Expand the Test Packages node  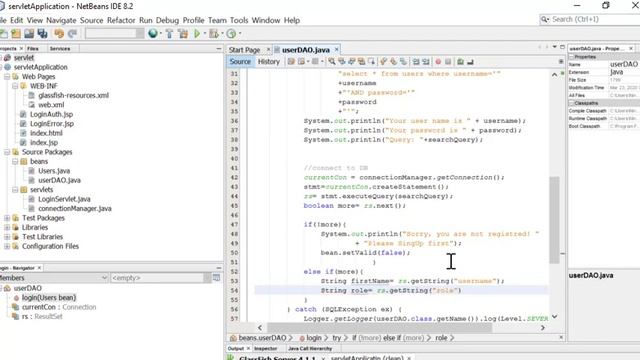click(x=7, y=218)
